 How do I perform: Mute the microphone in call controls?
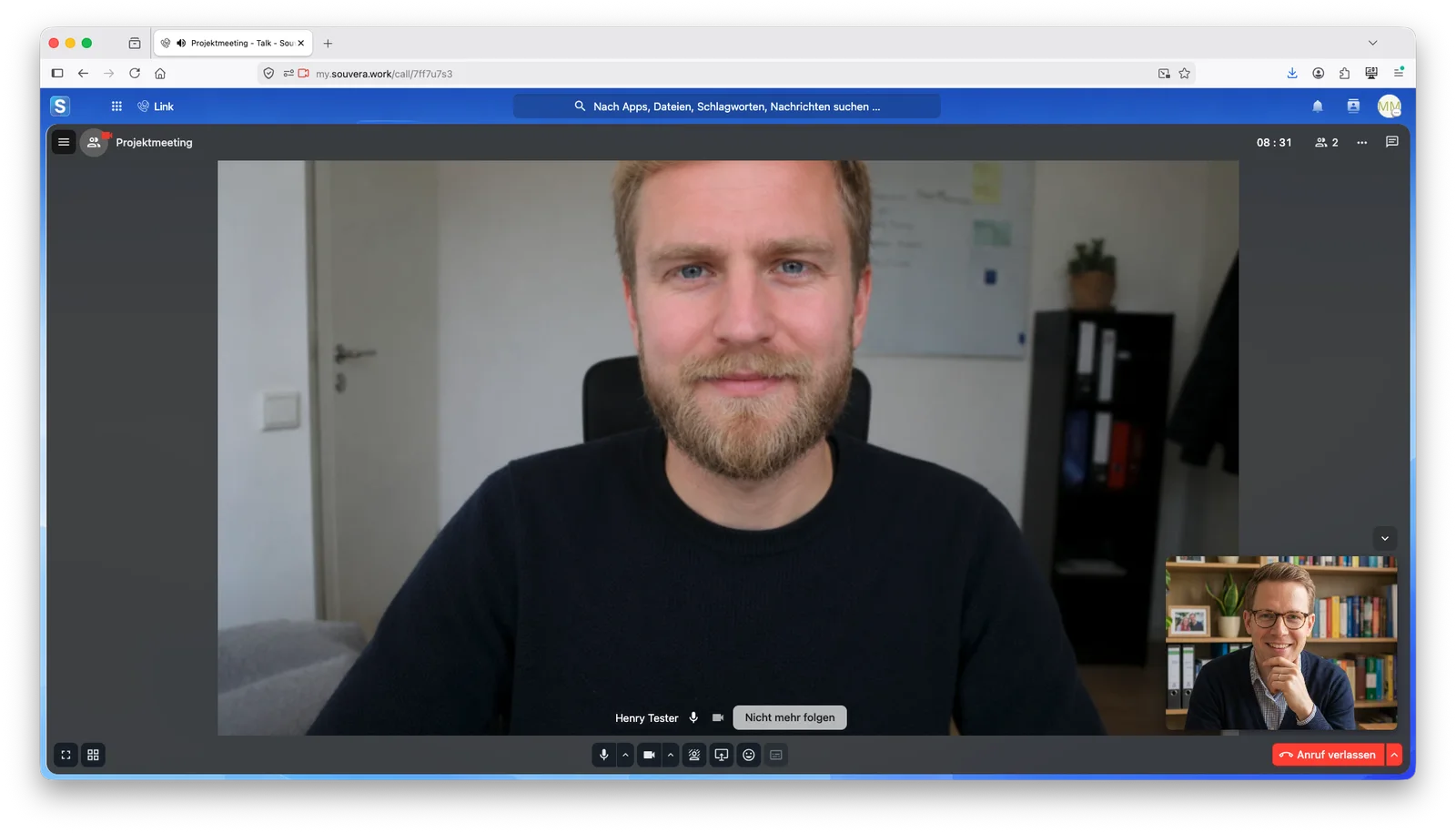click(x=603, y=755)
